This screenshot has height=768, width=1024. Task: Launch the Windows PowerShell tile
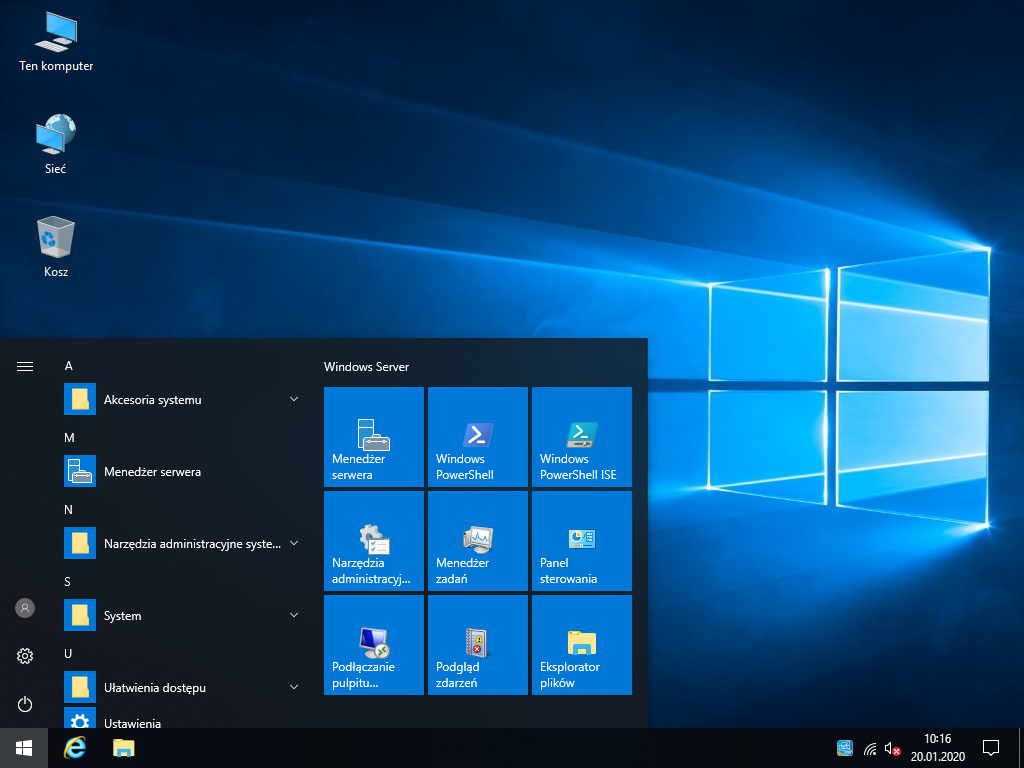pos(477,437)
